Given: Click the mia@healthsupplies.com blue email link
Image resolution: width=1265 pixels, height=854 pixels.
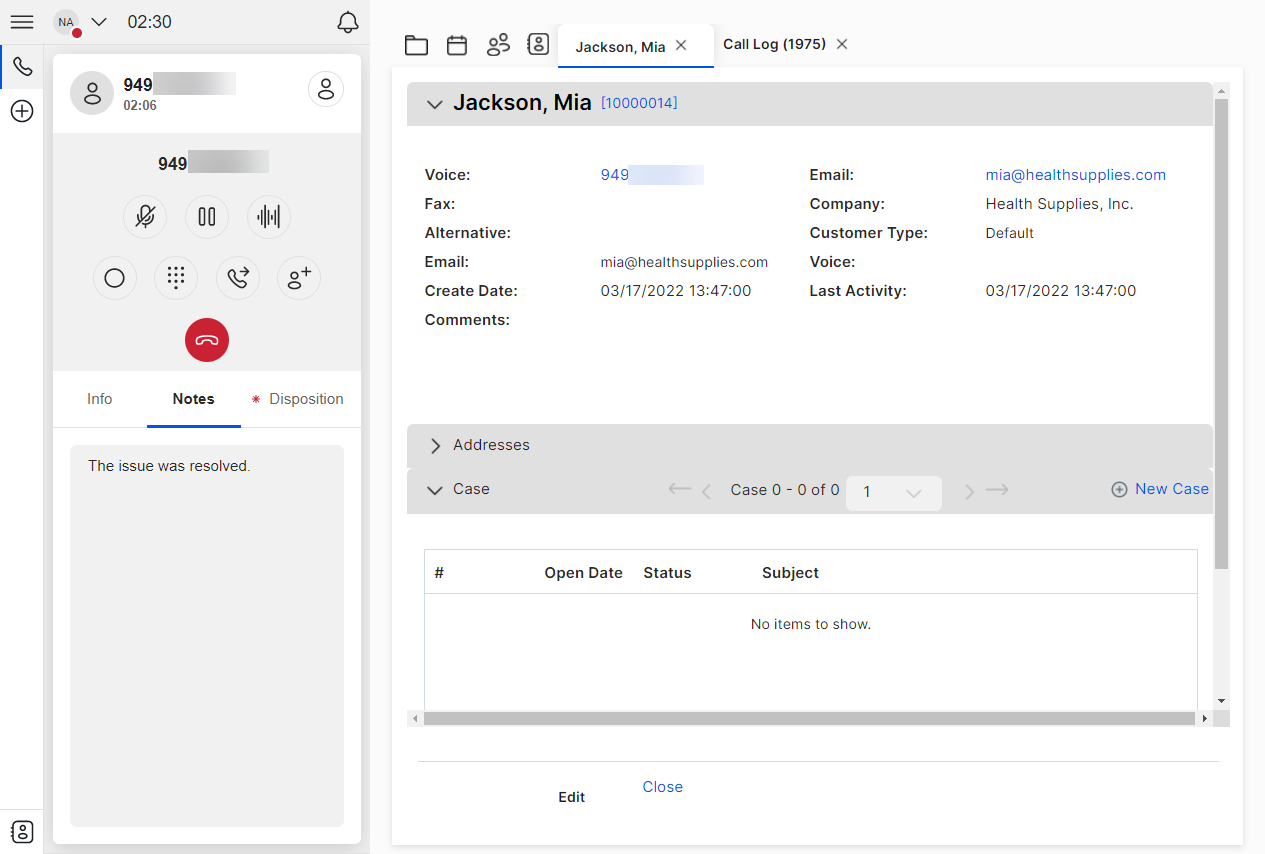Looking at the screenshot, I should [x=1076, y=175].
